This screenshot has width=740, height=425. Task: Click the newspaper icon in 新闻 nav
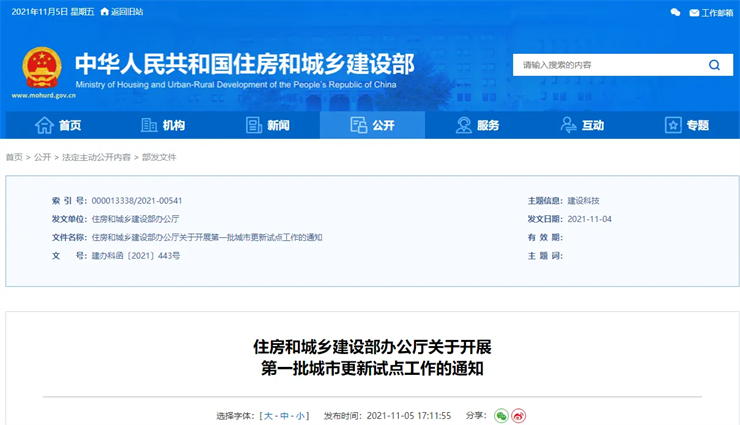(254, 125)
